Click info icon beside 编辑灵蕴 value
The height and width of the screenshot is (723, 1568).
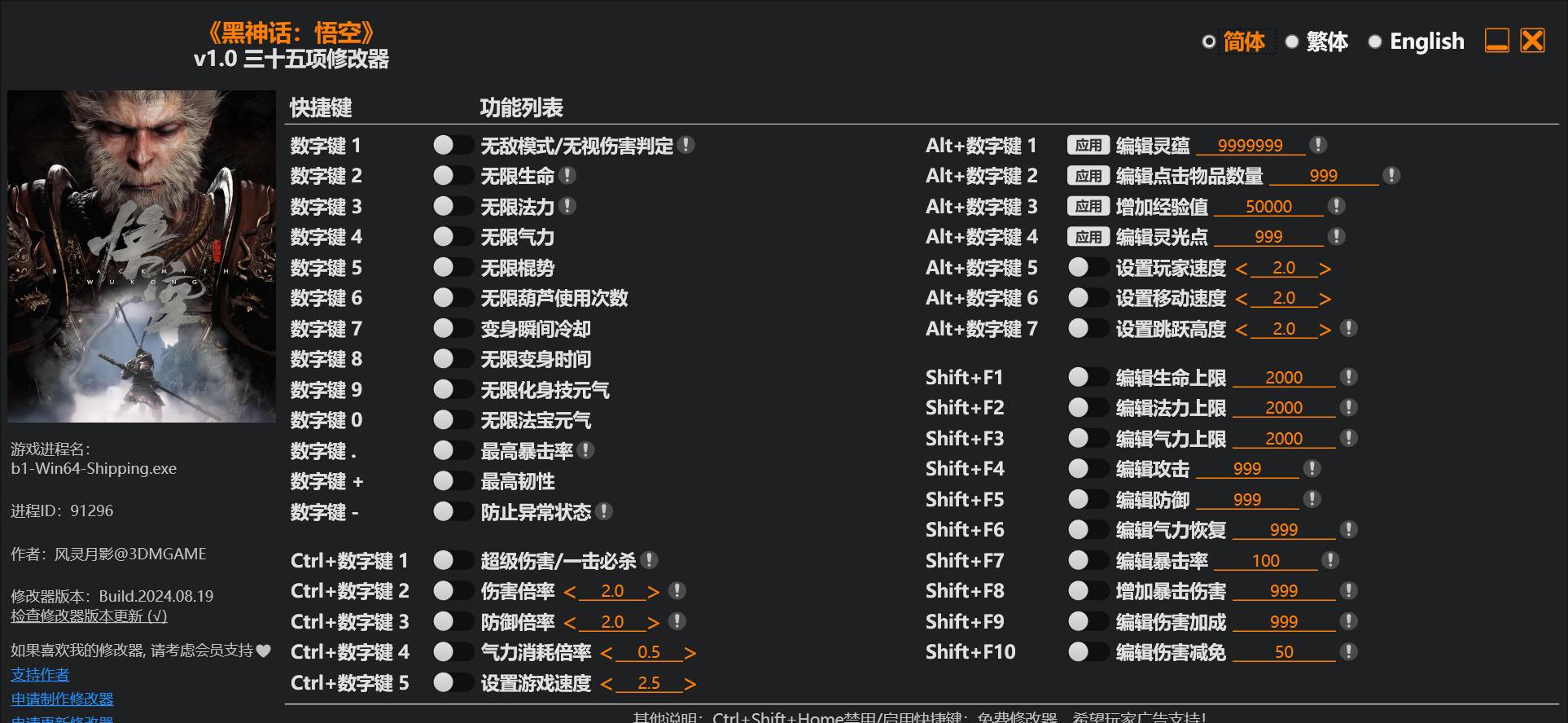click(x=1318, y=145)
